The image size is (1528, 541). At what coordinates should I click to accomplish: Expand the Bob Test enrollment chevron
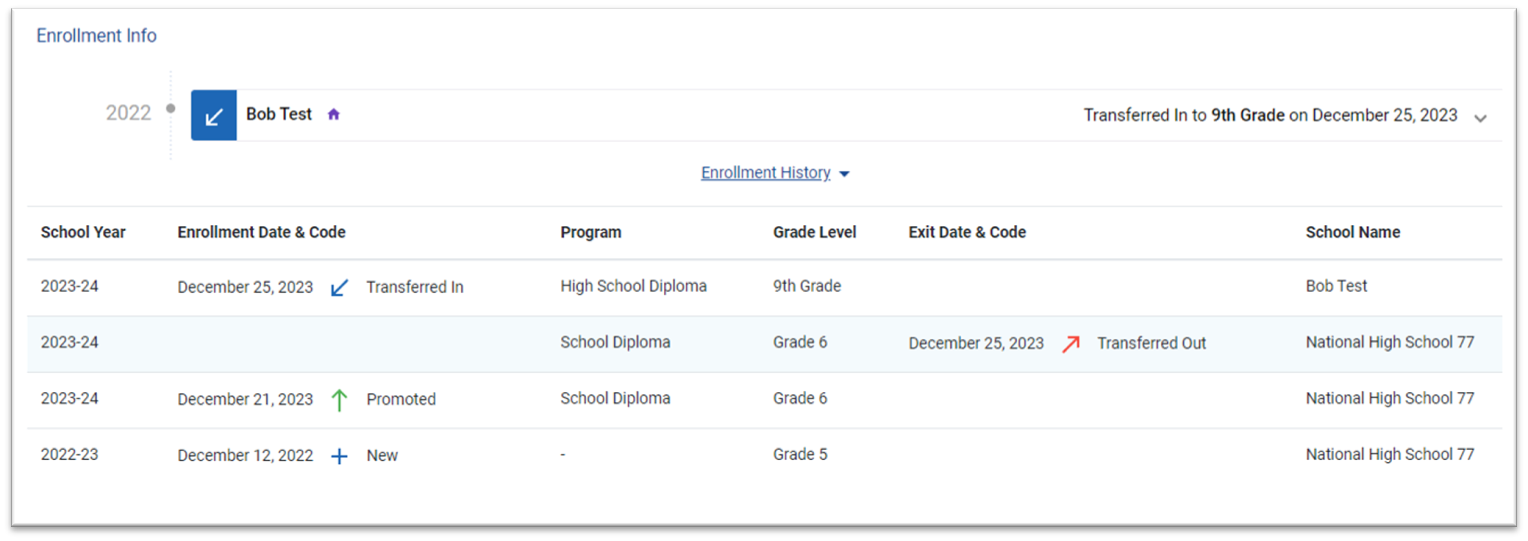tap(1480, 118)
